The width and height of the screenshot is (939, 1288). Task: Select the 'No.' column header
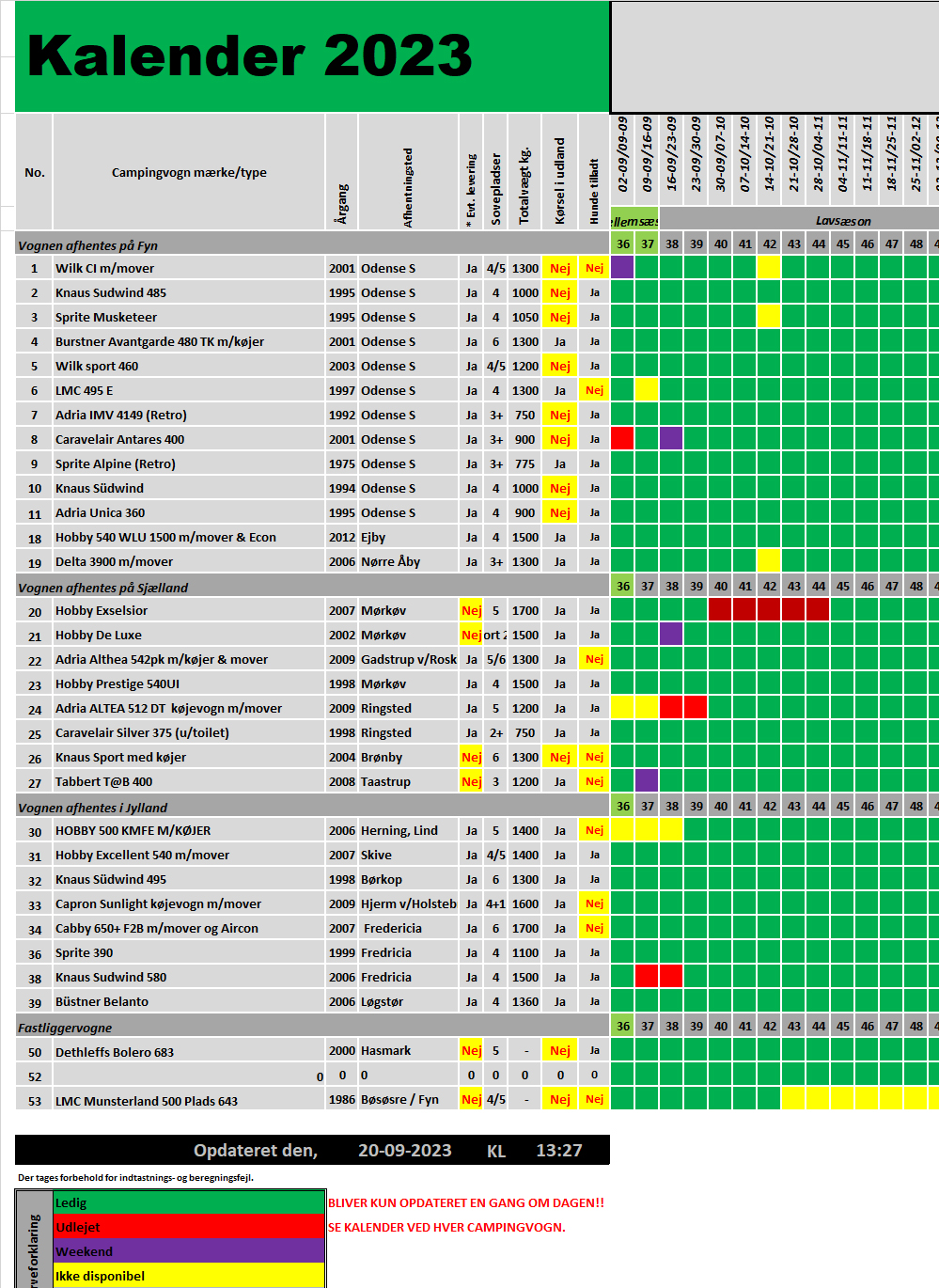[35, 172]
